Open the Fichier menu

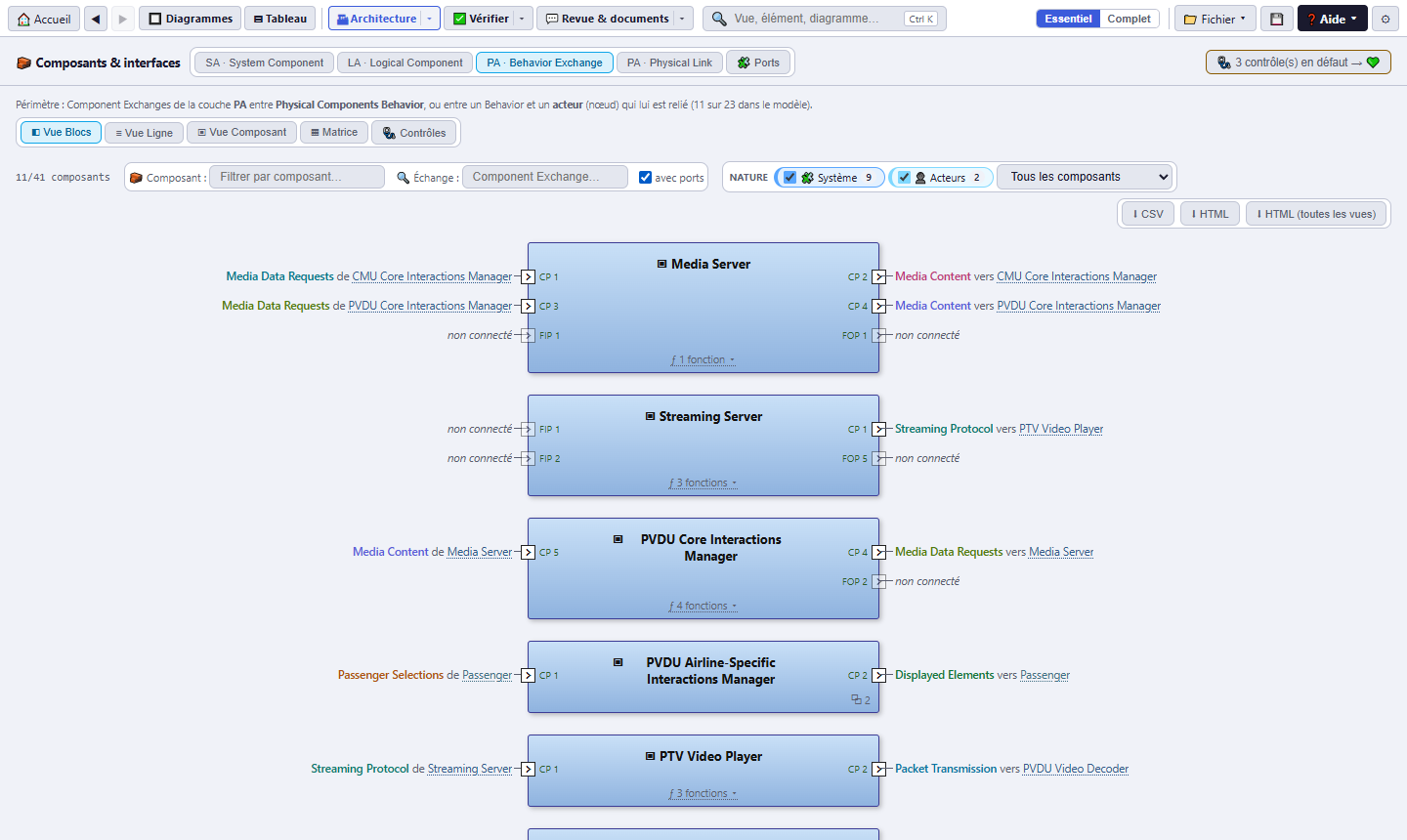click(1215, 19)
